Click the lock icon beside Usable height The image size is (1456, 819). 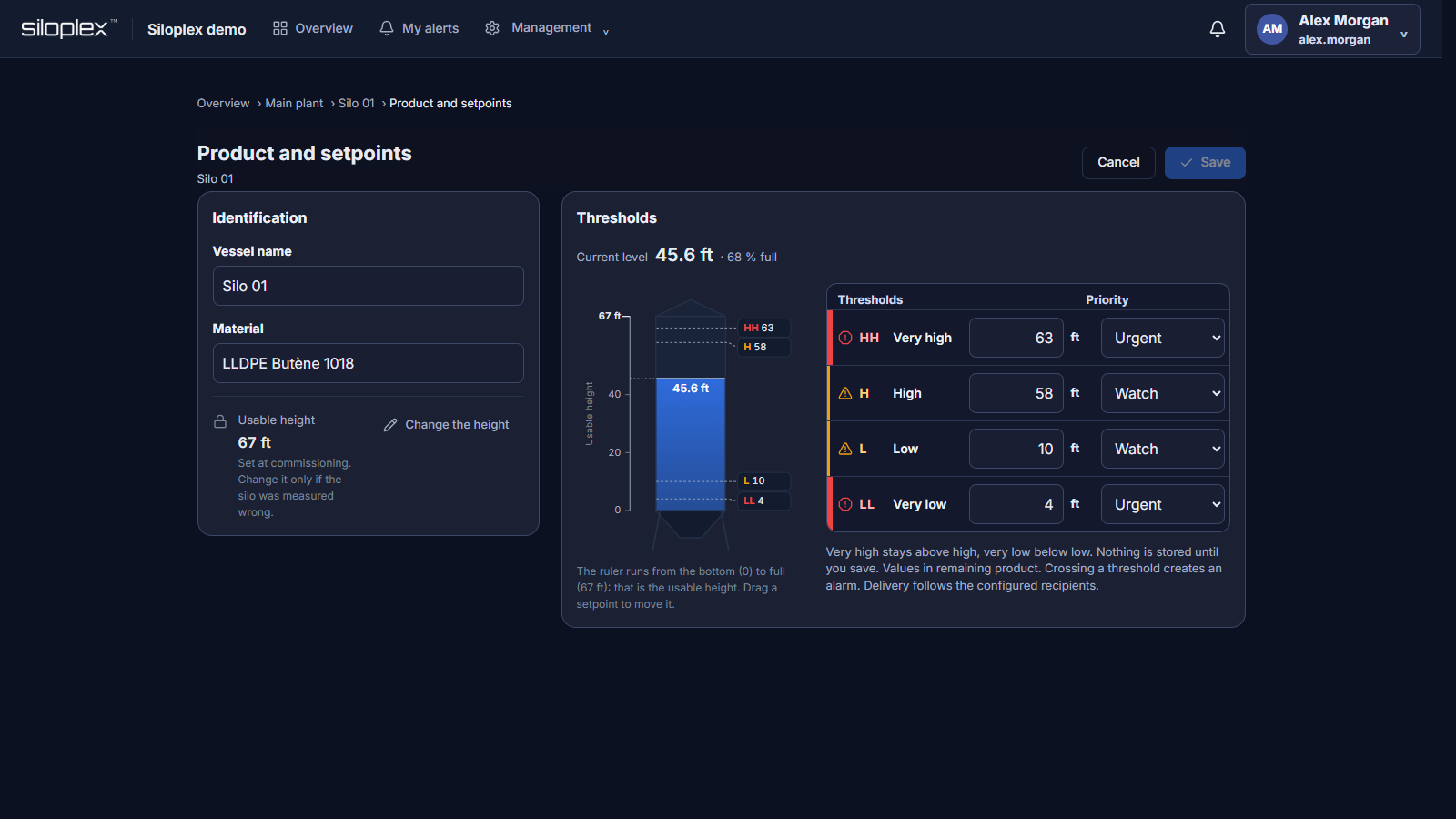click(x=220, y=421)
